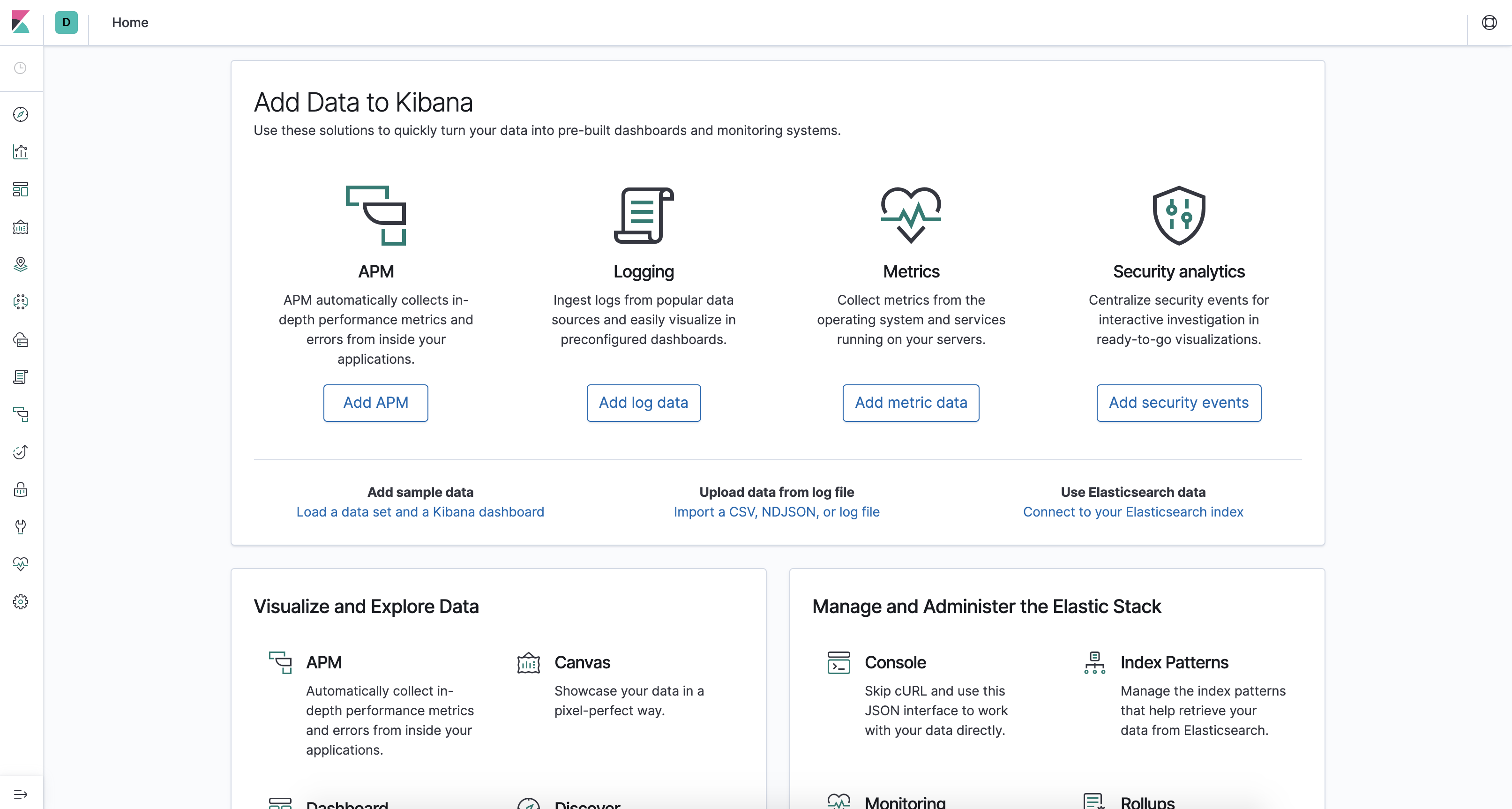Click the Add APM button
The image size is (1512, 809).
375,403
